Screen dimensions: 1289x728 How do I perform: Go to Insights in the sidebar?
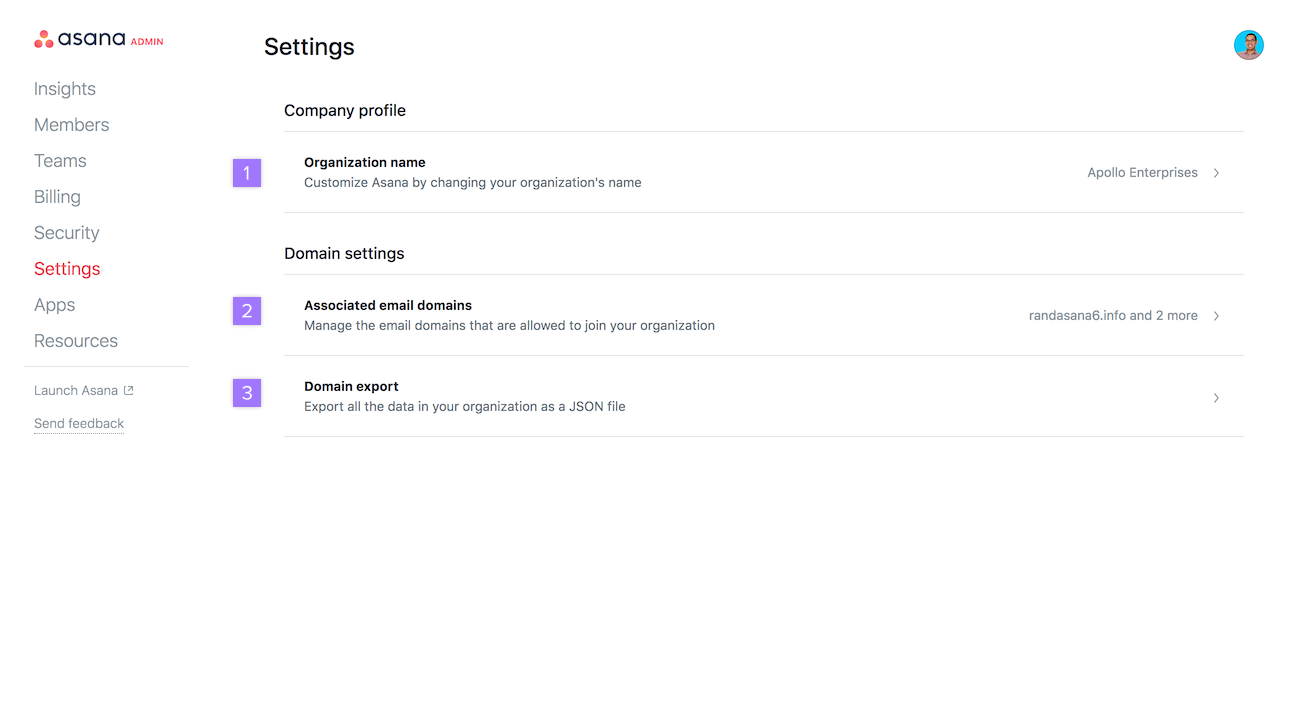65,89
